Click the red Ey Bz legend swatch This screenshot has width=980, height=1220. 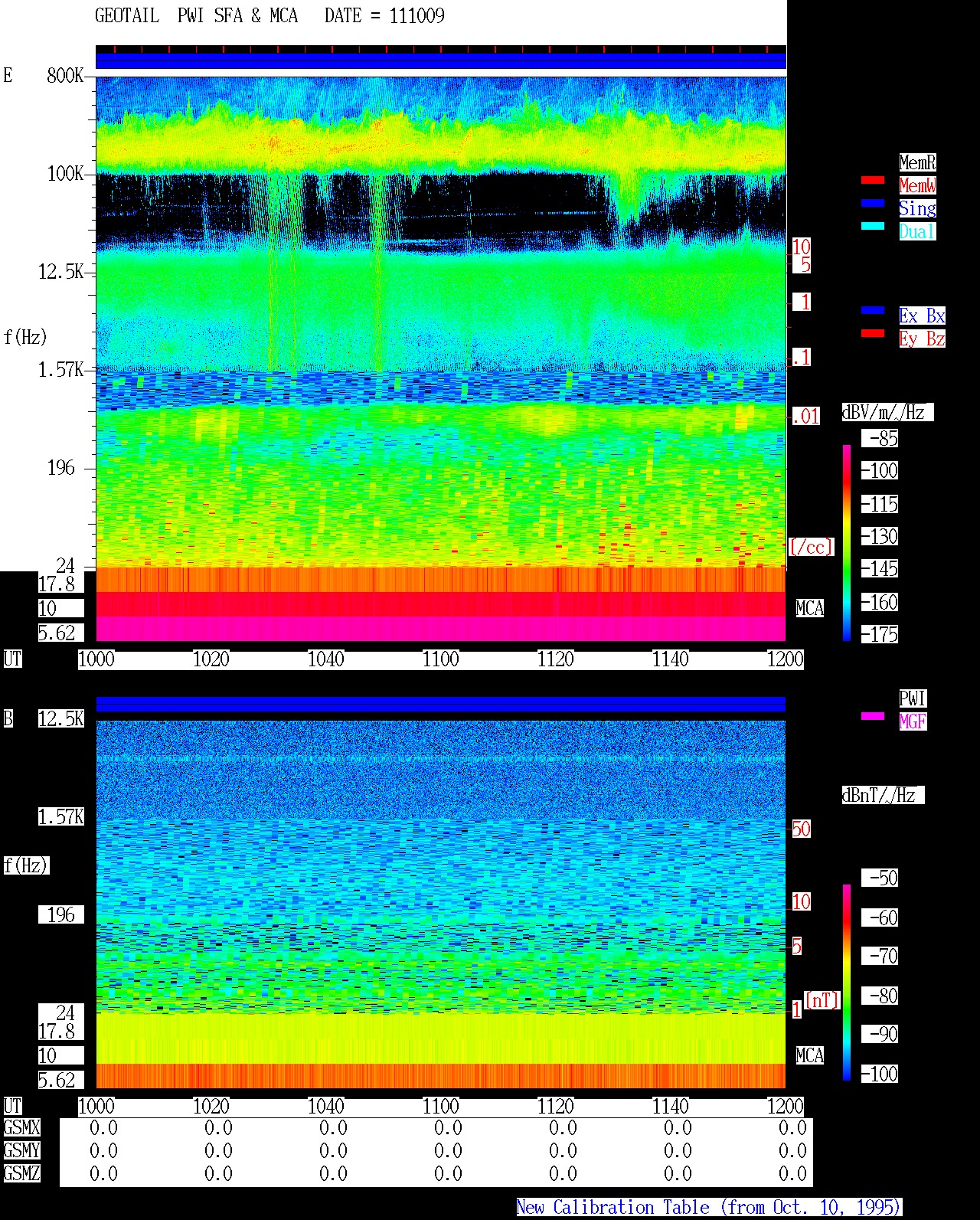(x=873, y=333)
